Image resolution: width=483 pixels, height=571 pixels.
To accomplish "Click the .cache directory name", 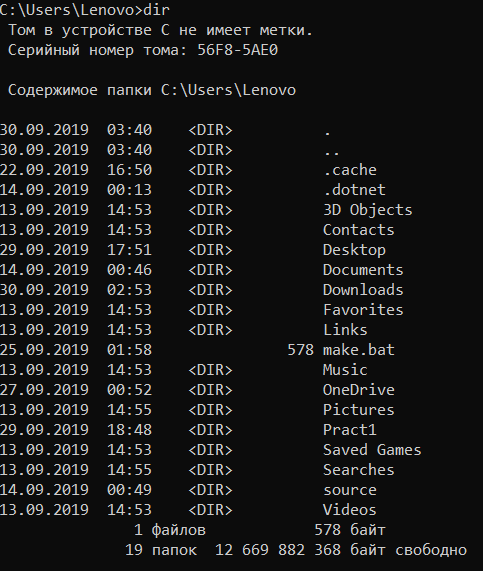I will click(350, 170).
